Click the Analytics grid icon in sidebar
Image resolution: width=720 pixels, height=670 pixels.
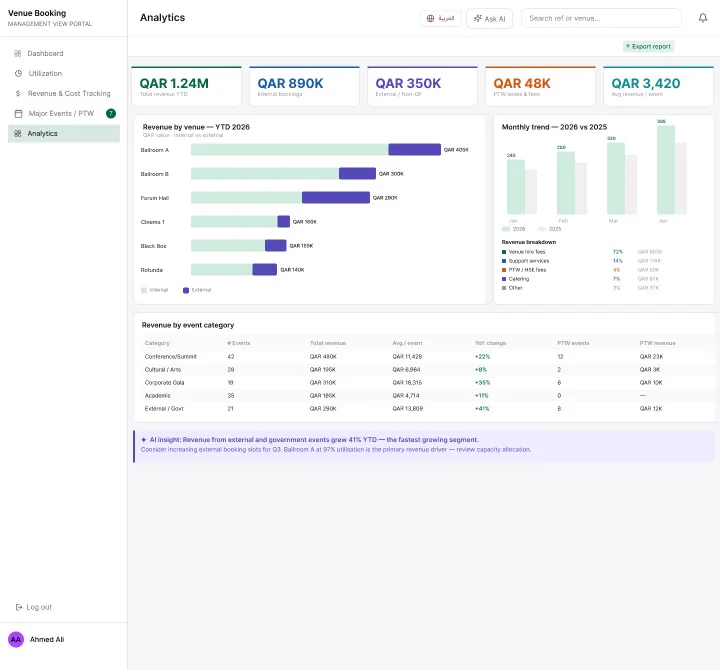pyautogui.click(x=18, y=134)
